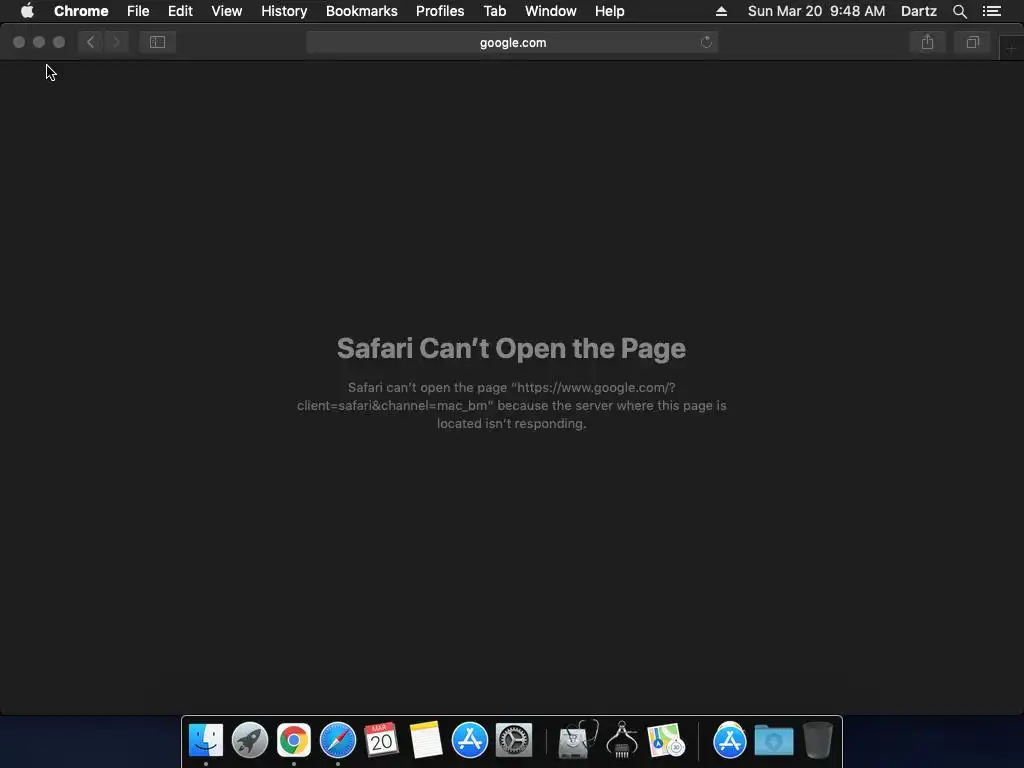Add a new tab with plus button
Viewport: 1024px width, 768px height.
pyautogui.click(x=1011, y=49)
